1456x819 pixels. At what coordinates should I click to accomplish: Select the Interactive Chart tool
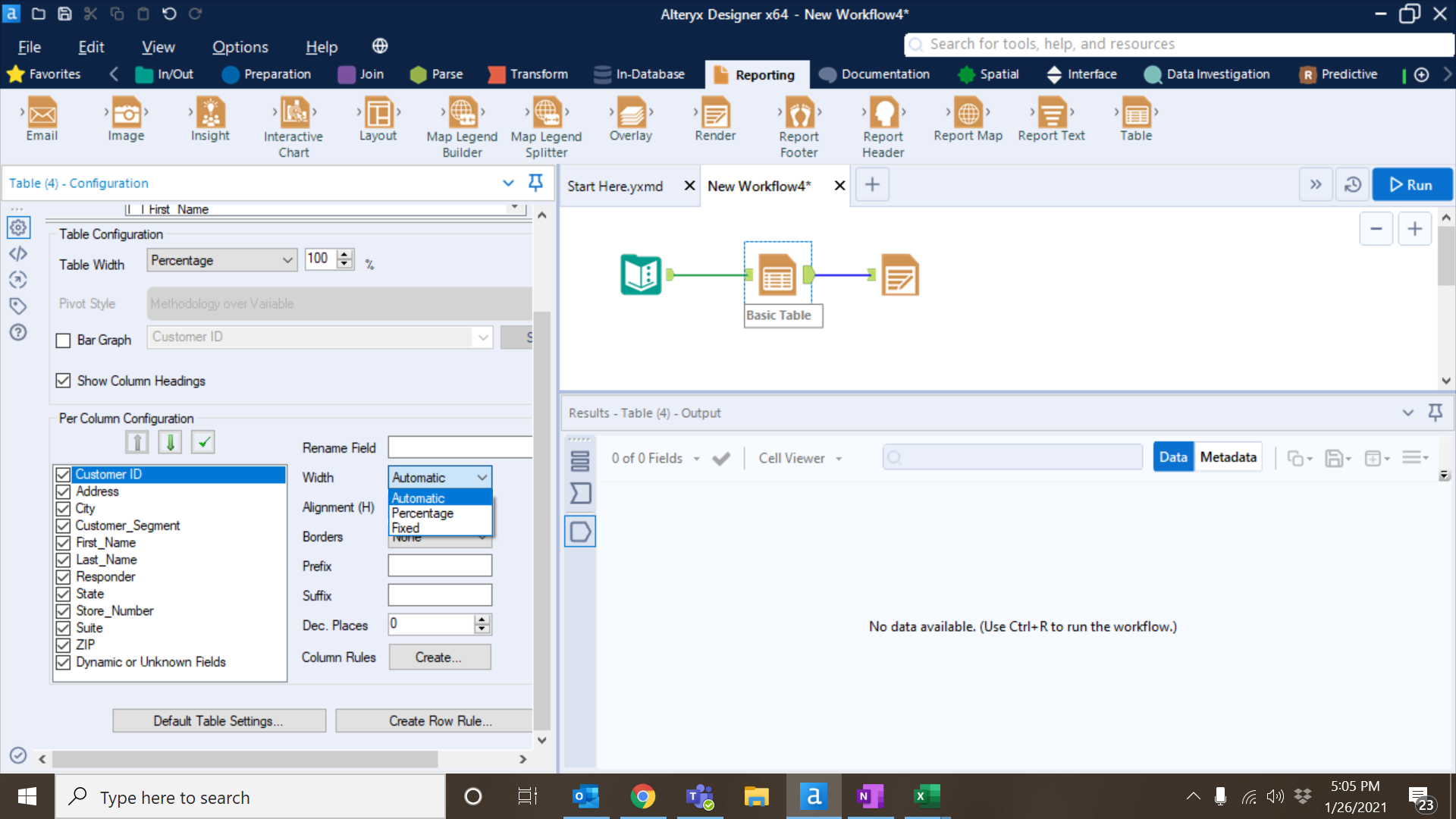click(293, 114)
